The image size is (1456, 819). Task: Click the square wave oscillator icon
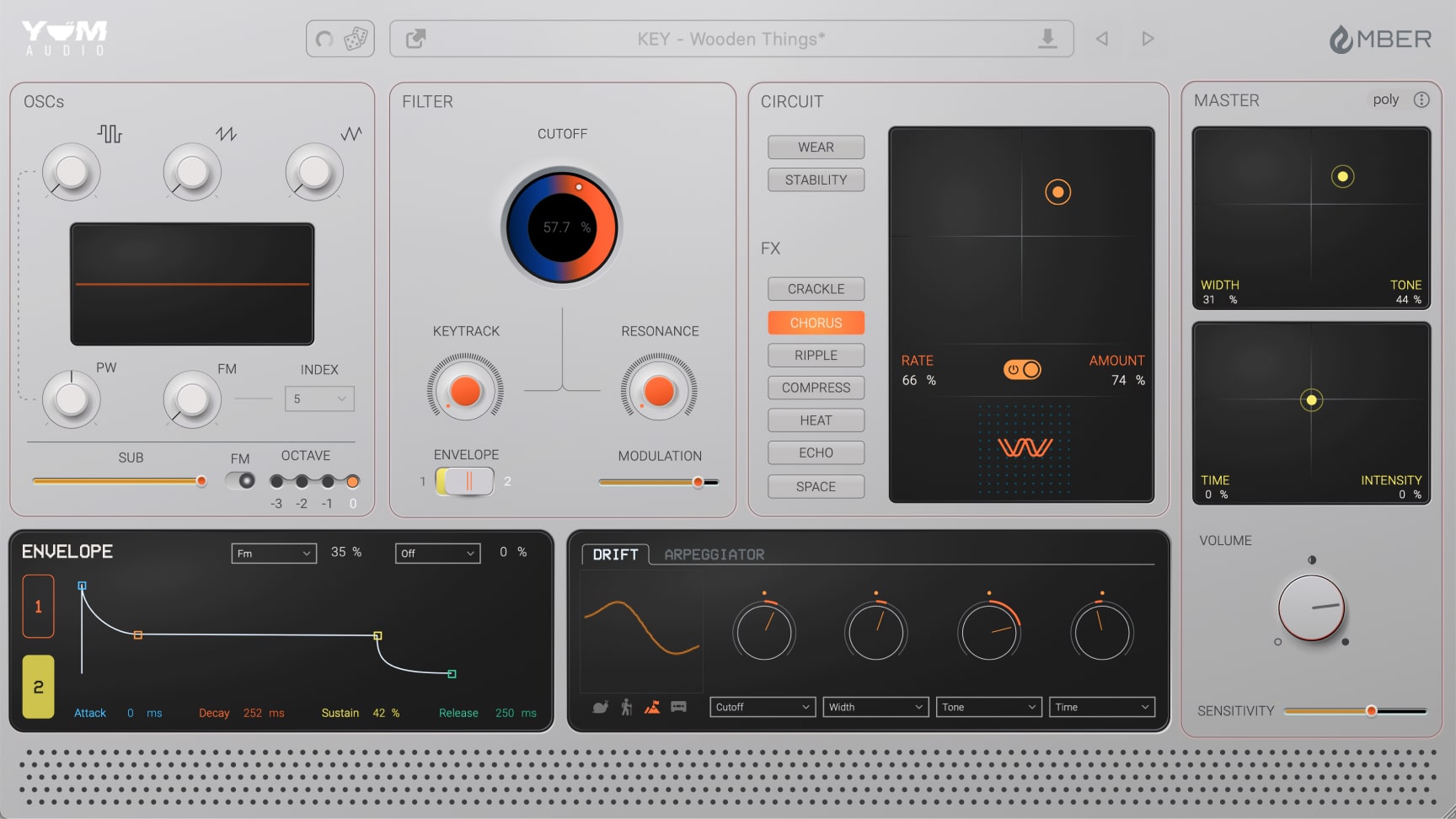coord(111,133)
